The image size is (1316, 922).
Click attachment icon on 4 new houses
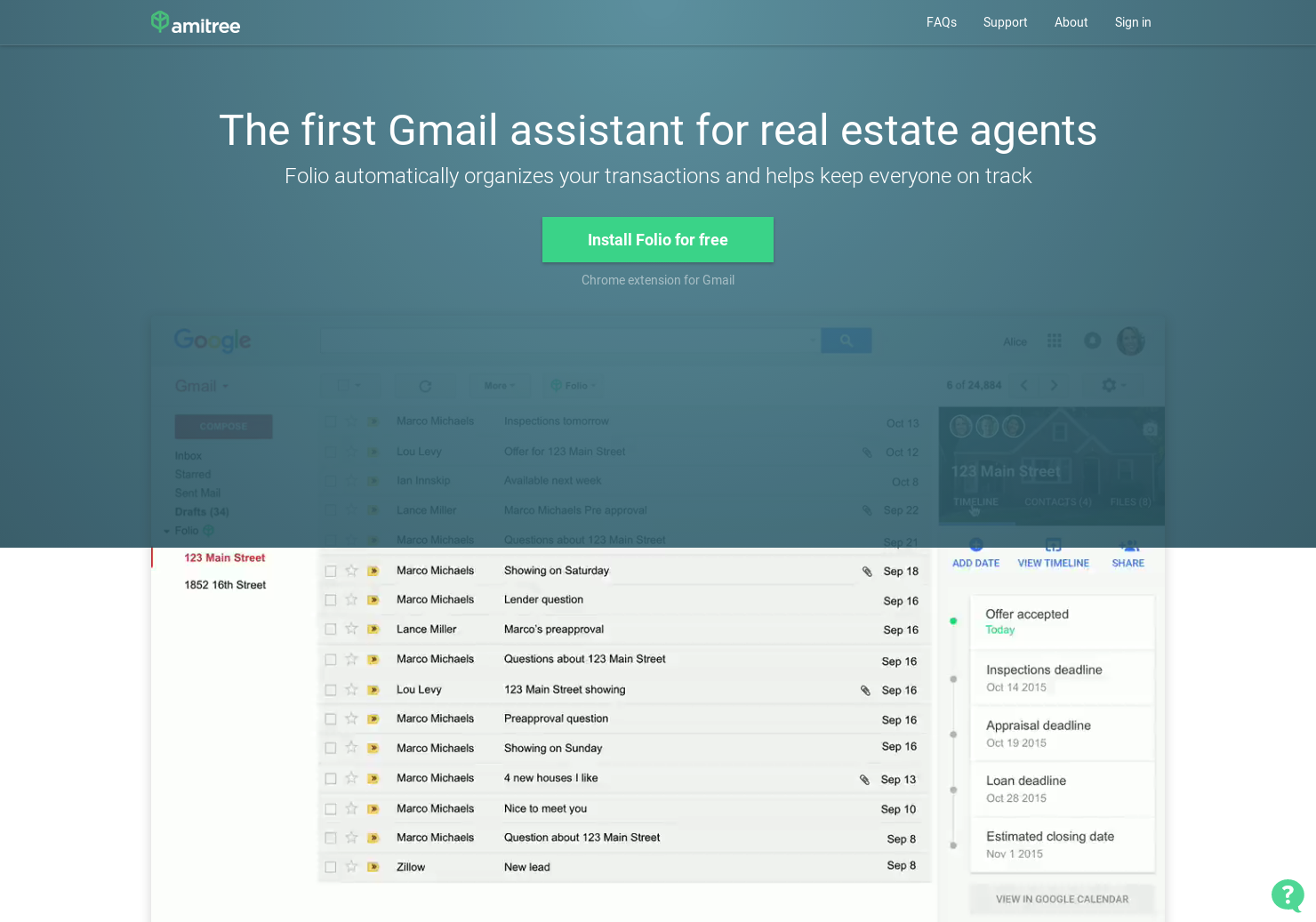[864, 780]
